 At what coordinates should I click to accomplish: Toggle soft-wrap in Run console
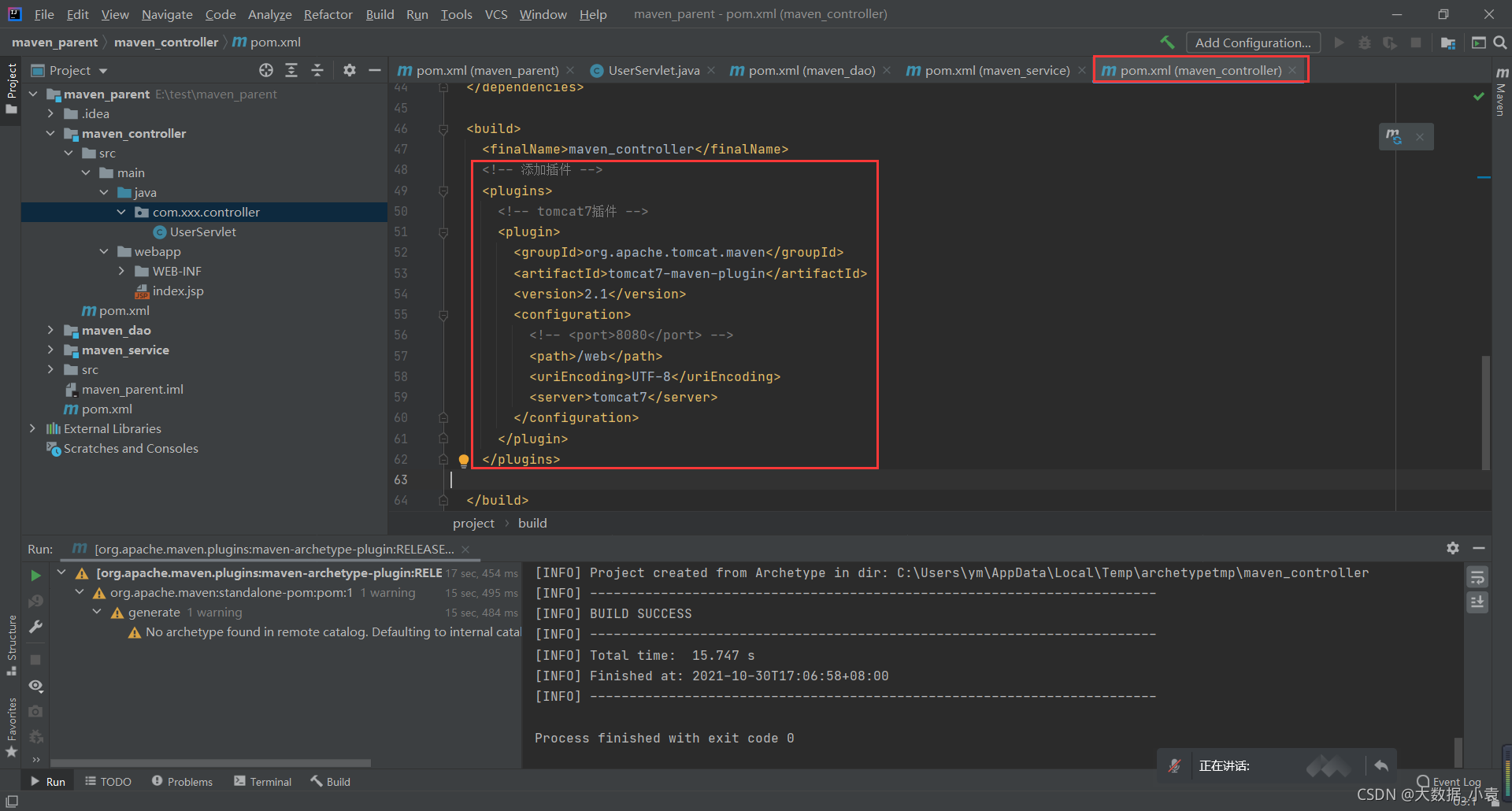click(1477, 577)
